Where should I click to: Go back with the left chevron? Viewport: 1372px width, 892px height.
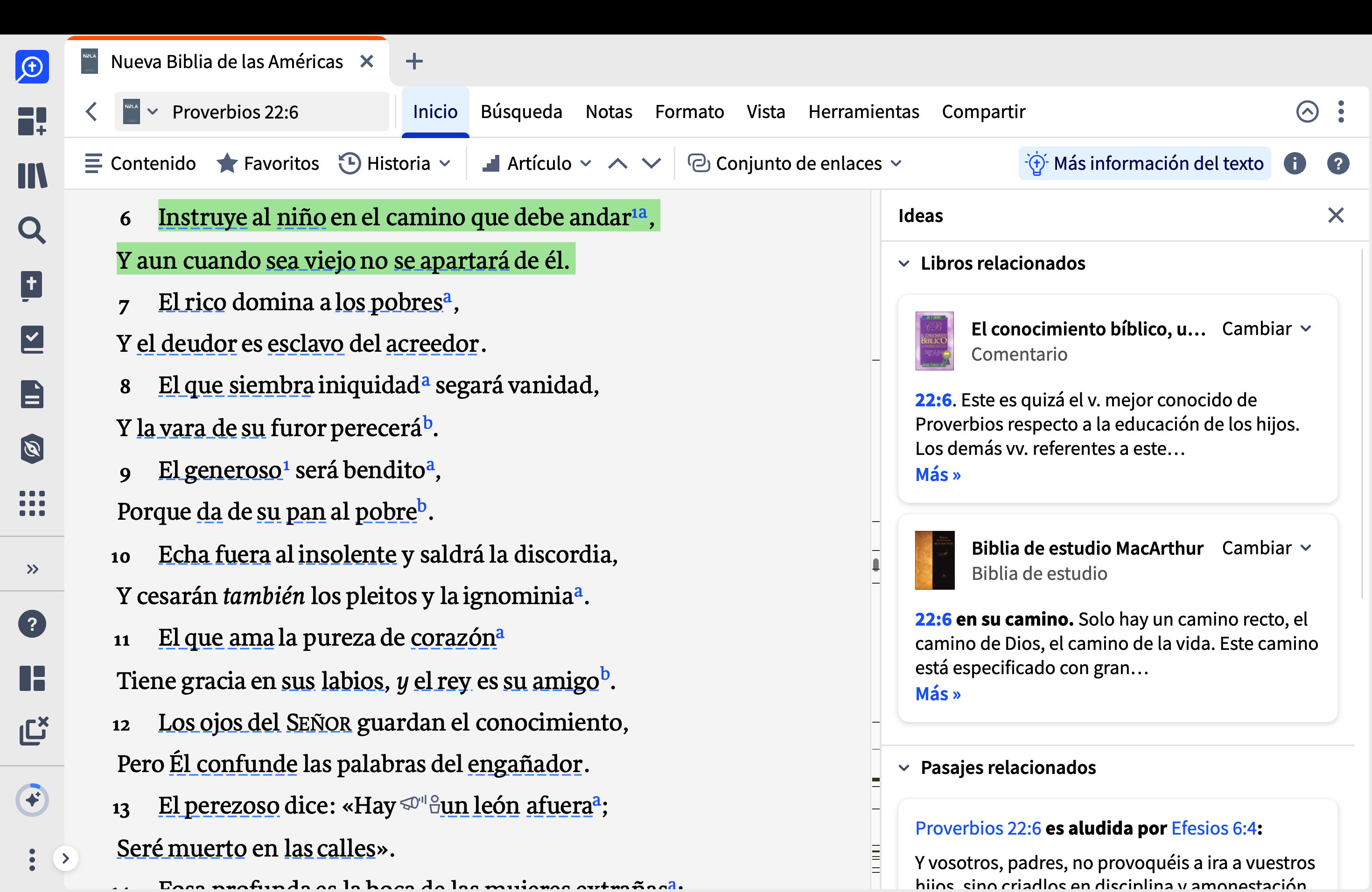click(91, 111)
